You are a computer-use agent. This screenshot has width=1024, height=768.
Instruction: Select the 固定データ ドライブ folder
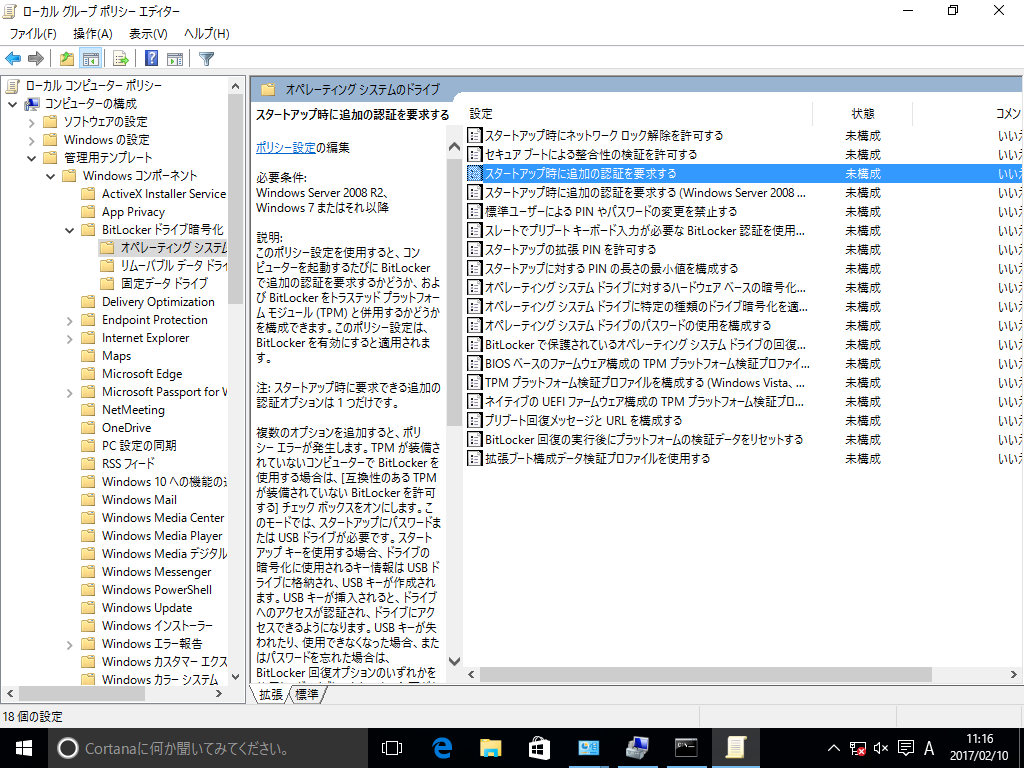(x=164, y=283)
